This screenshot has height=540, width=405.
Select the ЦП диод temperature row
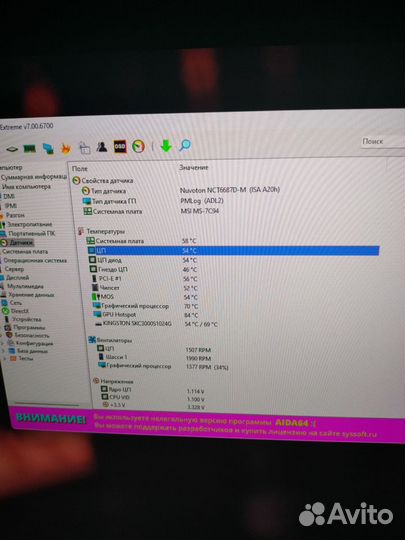click(105, 260)
